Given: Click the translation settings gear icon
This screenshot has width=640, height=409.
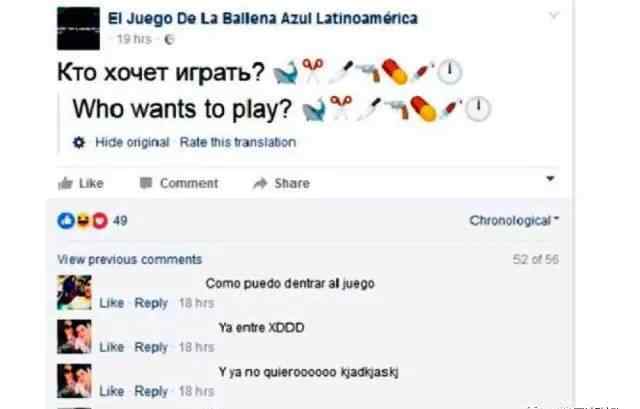Looking at the screenshot, I should tap(79, 142).
